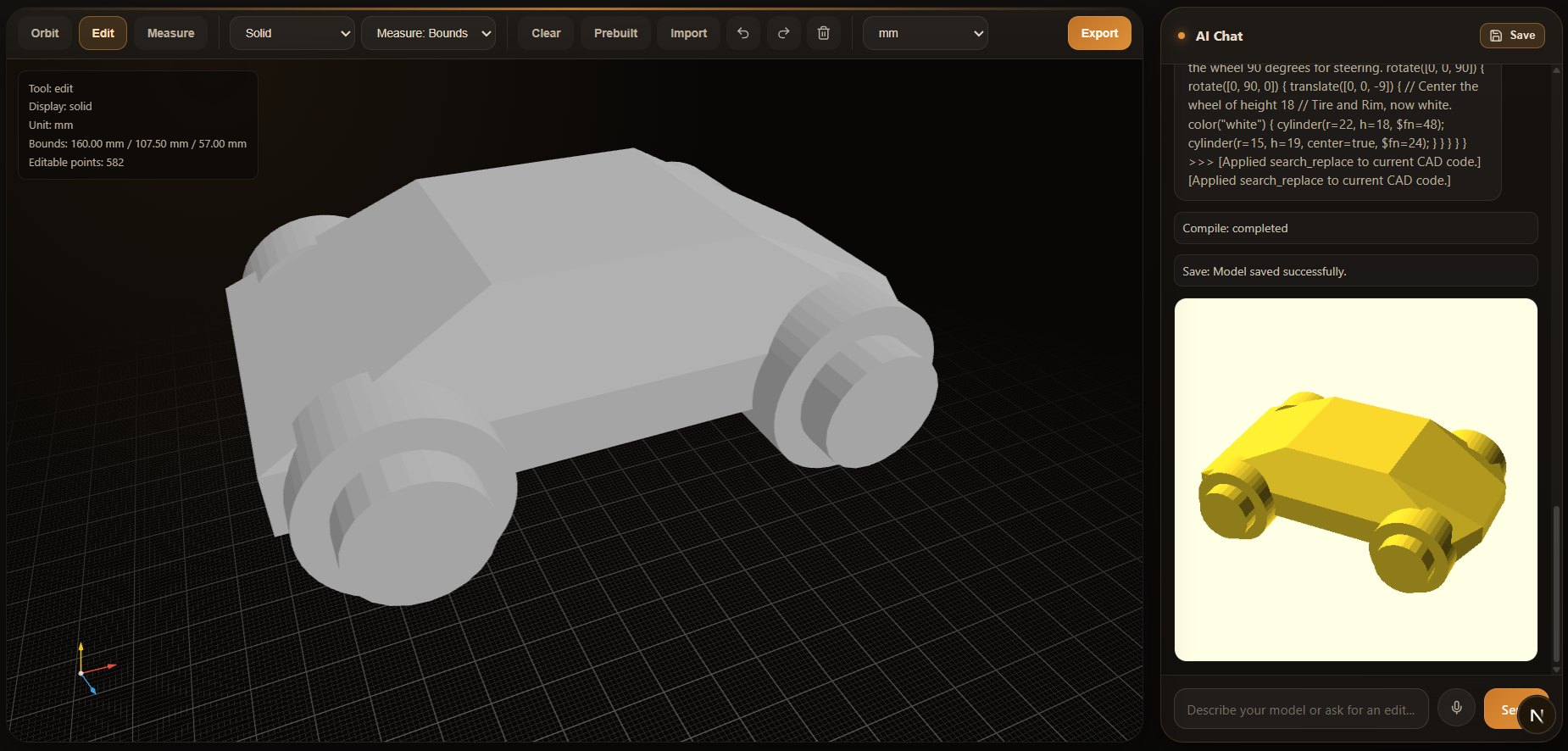Click the orange AI Chat status dot

[x=1182, y=36]
